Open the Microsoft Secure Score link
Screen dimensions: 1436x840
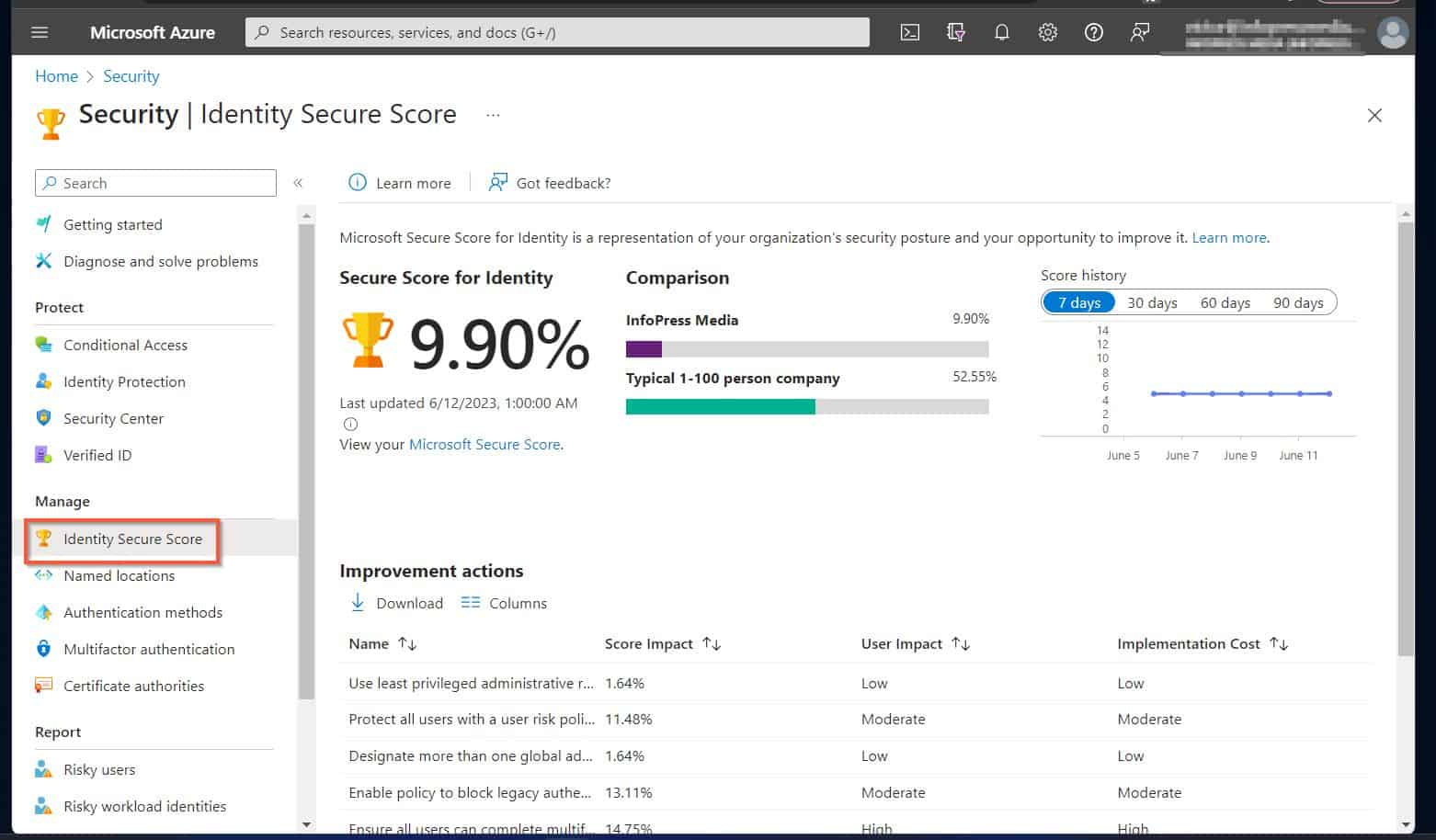click(x=484, y=444)
